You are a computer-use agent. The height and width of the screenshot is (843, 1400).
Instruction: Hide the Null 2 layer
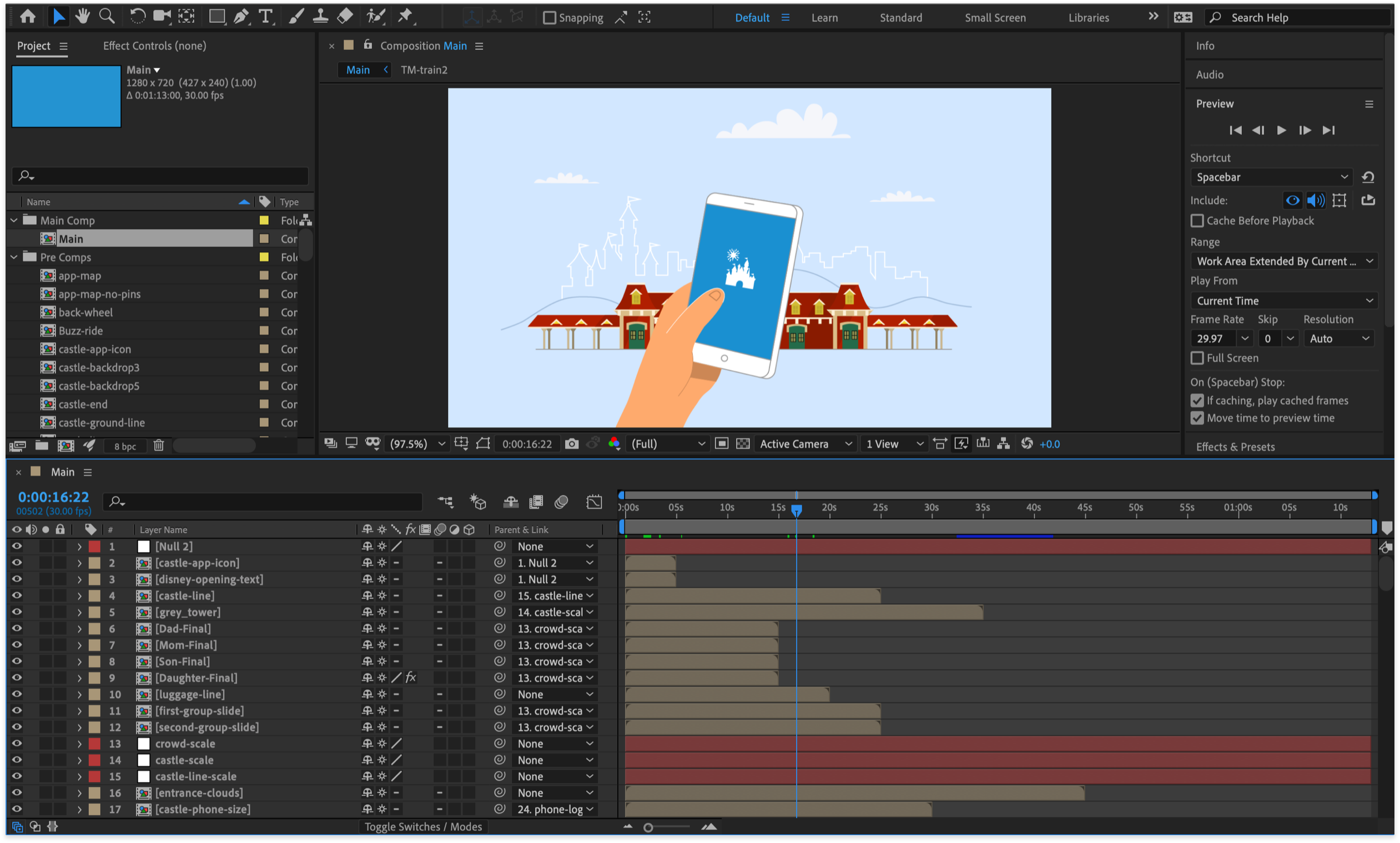(17, 546)
